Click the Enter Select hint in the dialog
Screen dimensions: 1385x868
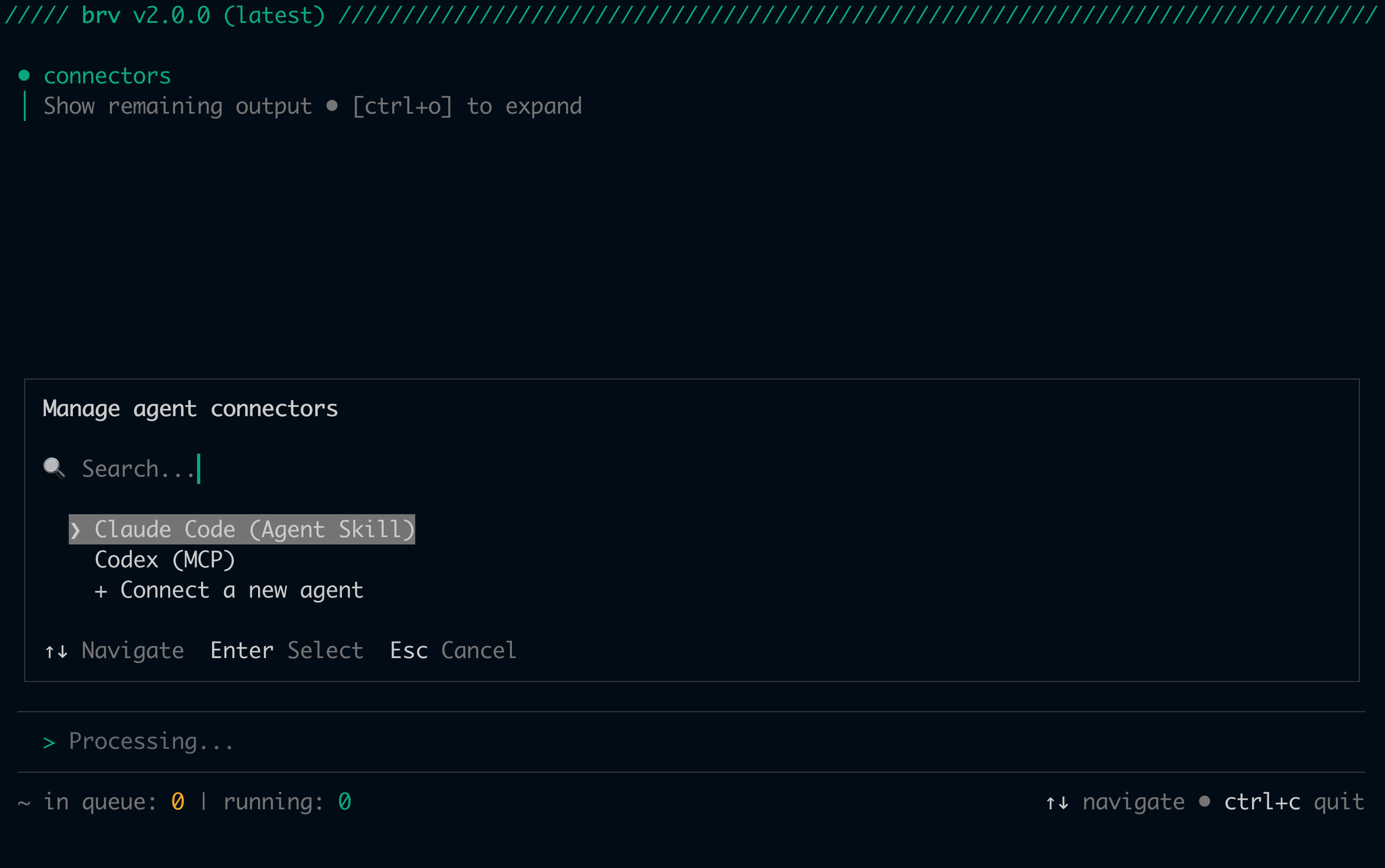point(286,650)
